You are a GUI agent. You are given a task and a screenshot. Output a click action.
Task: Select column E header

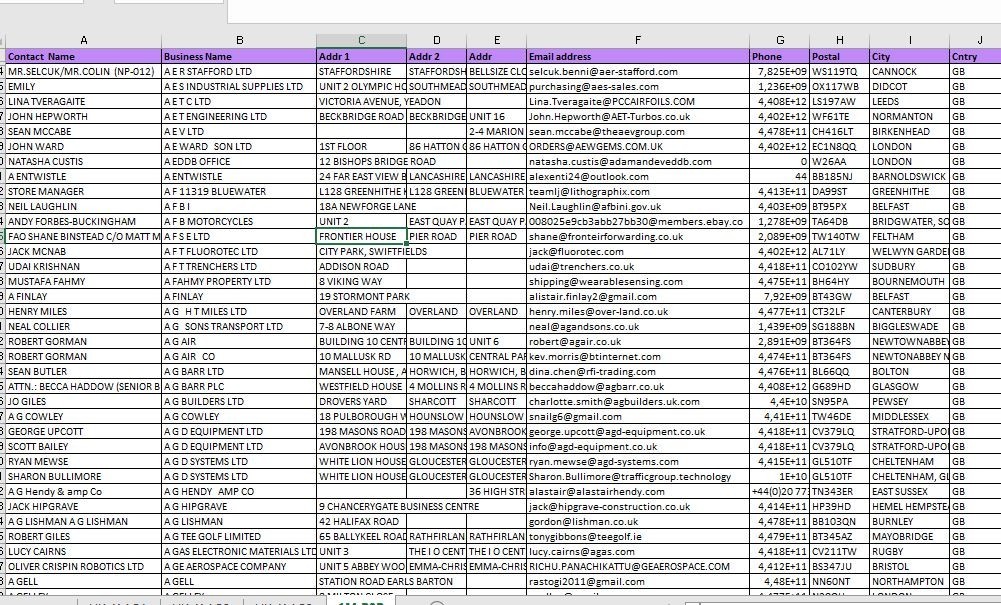(497, 40)
